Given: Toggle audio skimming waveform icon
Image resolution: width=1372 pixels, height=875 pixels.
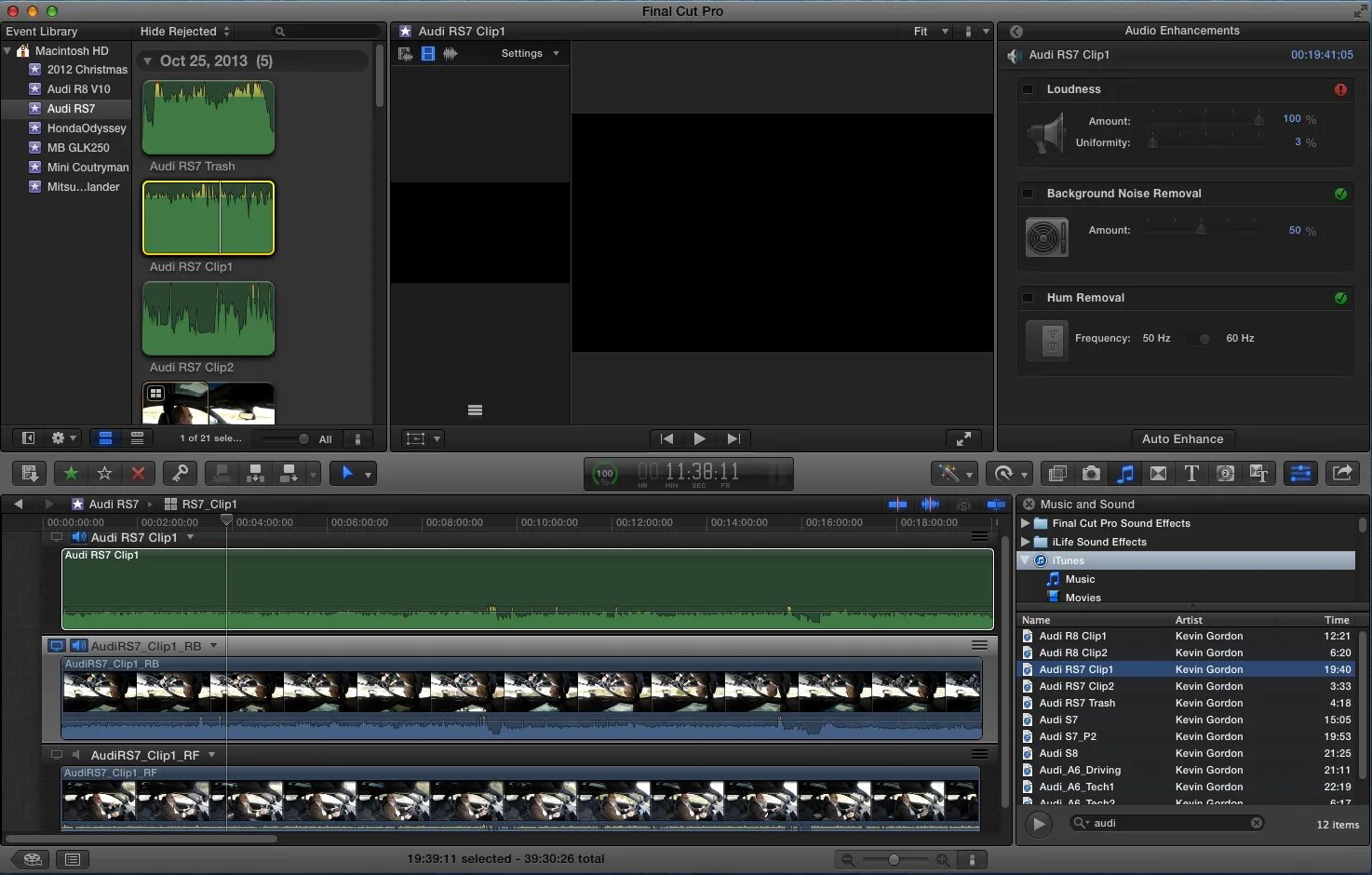Looking at the screenshot, I should 930,504.
